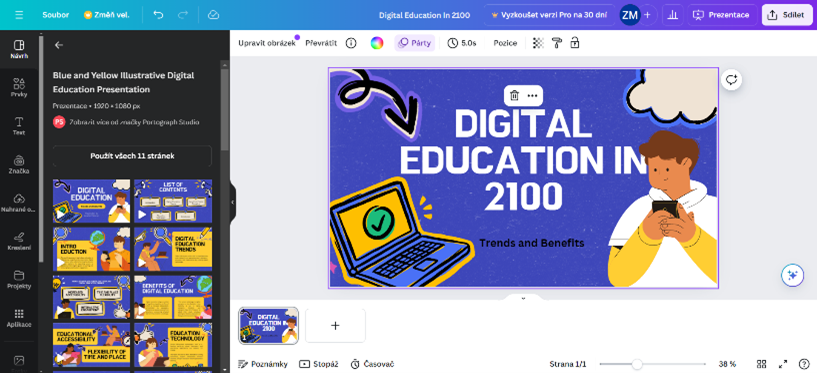Open the Pozice tab in toolbar
817x373 pixels.
[505, 43]
